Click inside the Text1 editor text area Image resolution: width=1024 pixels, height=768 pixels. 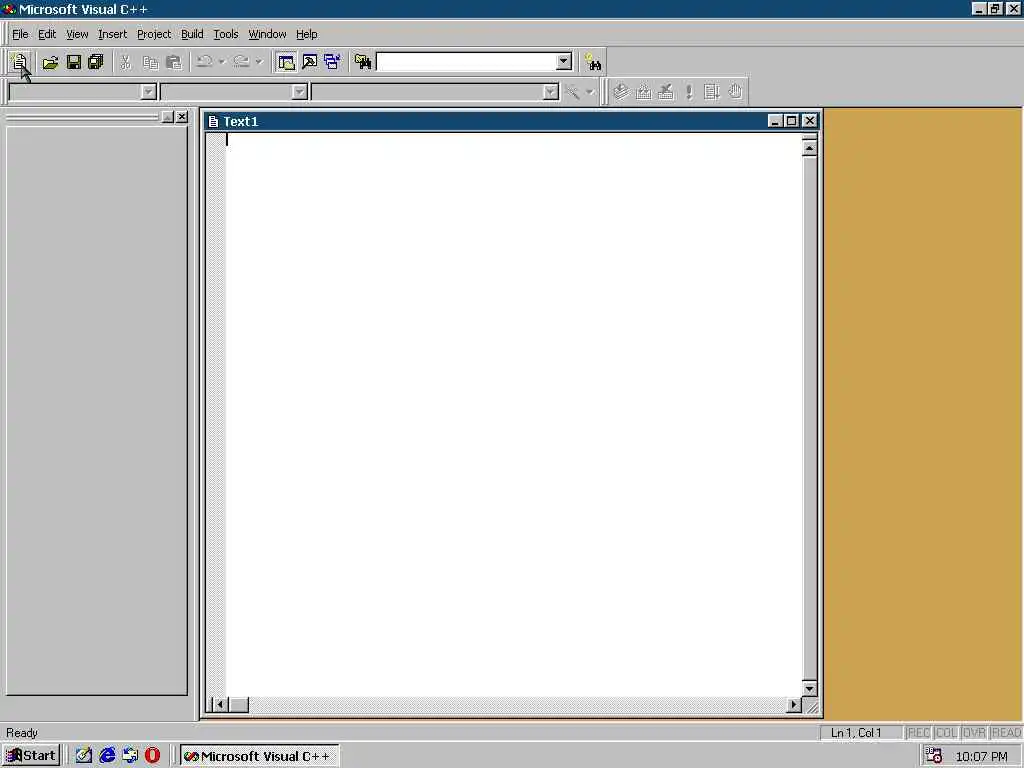point(513,415)
